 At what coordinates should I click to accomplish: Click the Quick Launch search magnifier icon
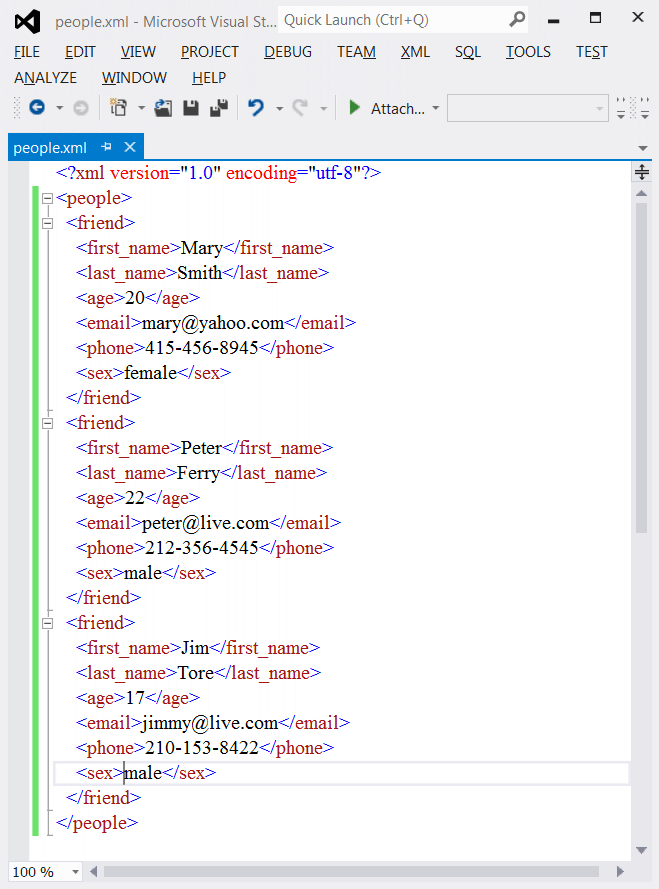[x=517, y=20]
